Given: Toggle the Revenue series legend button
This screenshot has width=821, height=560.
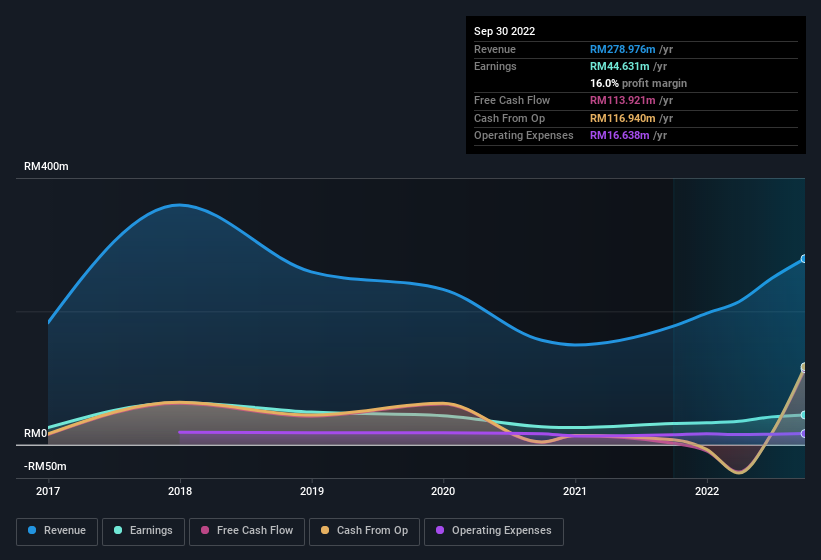Looking at the screenshot, I should coord(57,532).
